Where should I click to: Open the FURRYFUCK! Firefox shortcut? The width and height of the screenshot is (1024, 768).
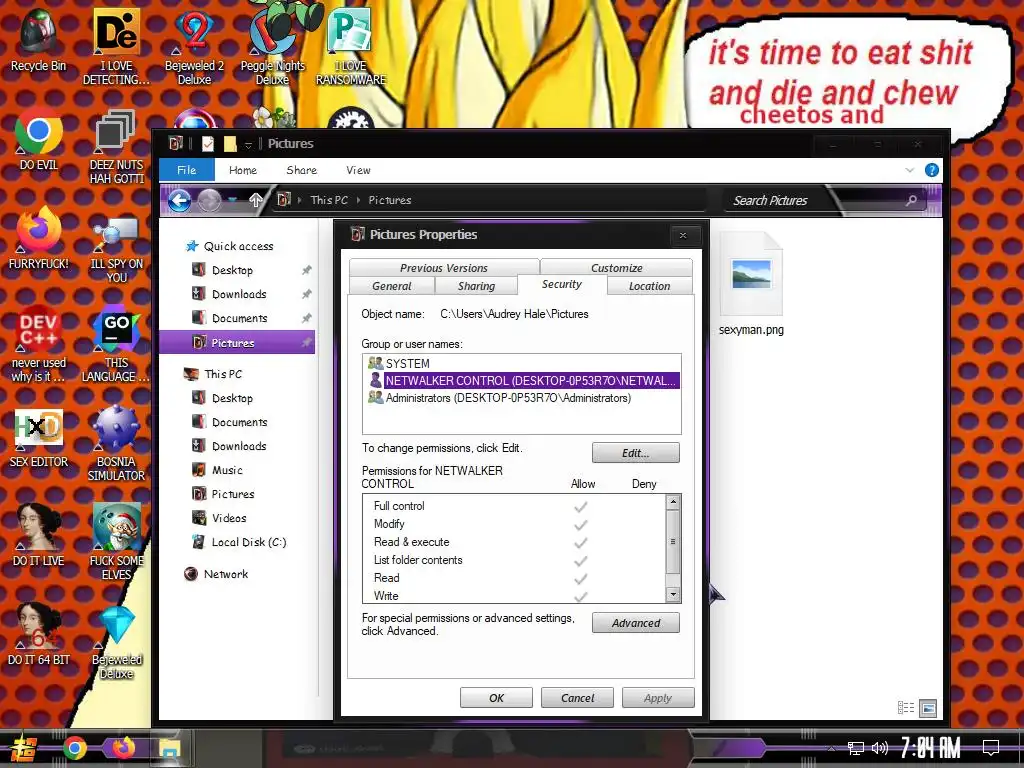[39, 239]
